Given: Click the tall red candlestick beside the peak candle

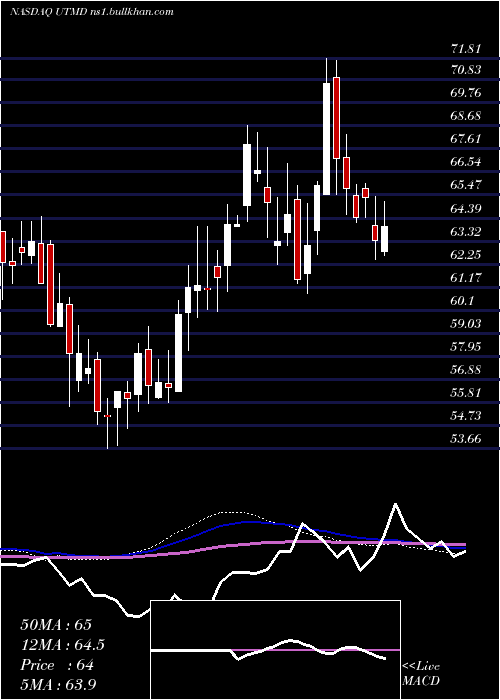Looking at the screenshot, I should pos(337,118).
